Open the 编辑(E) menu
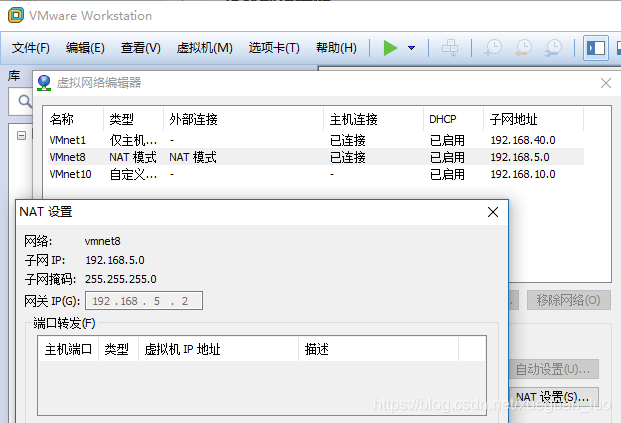The image size is (621, 423). [85, 48]
